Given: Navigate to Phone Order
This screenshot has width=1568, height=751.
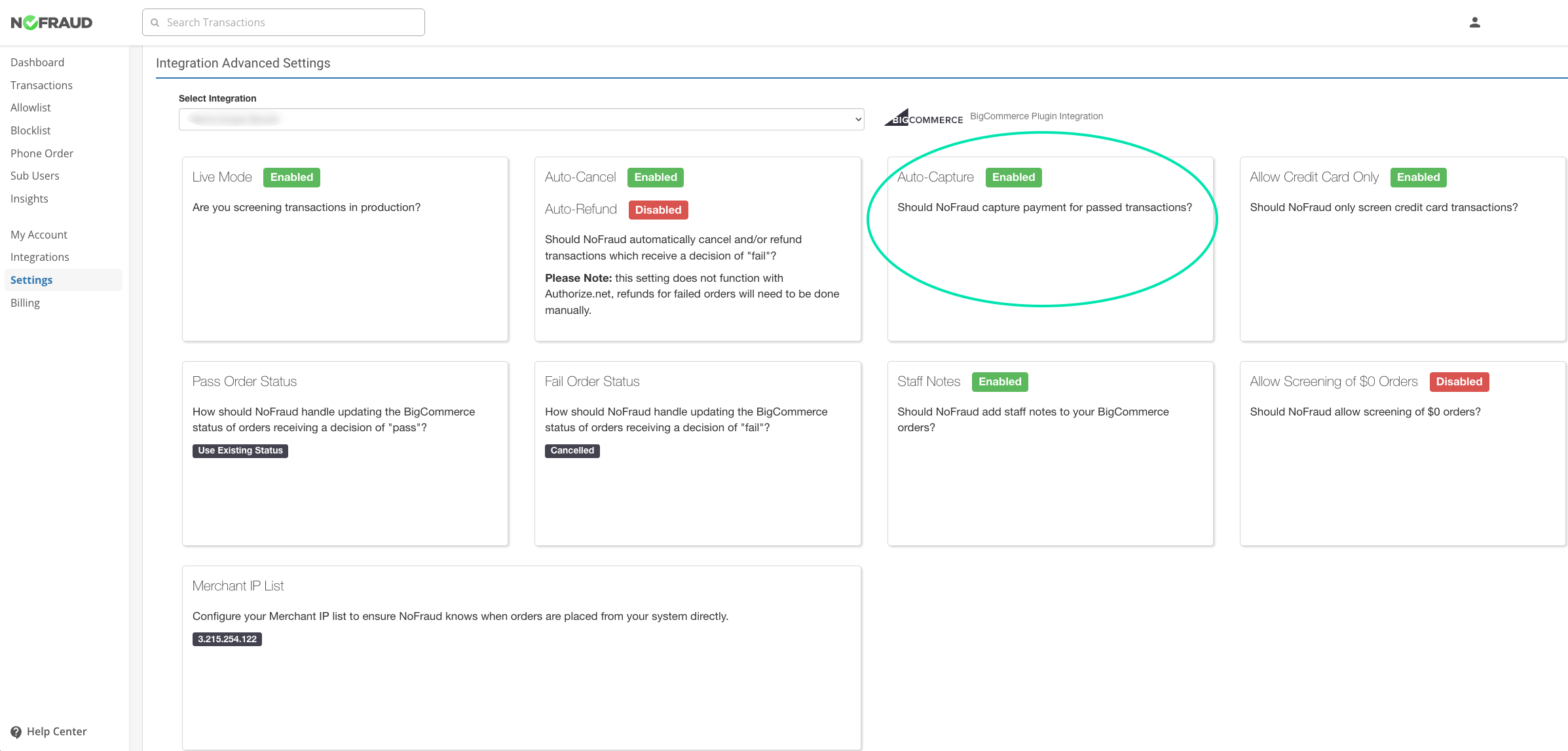Looking at the screenshot, I should tap(41, 153).
